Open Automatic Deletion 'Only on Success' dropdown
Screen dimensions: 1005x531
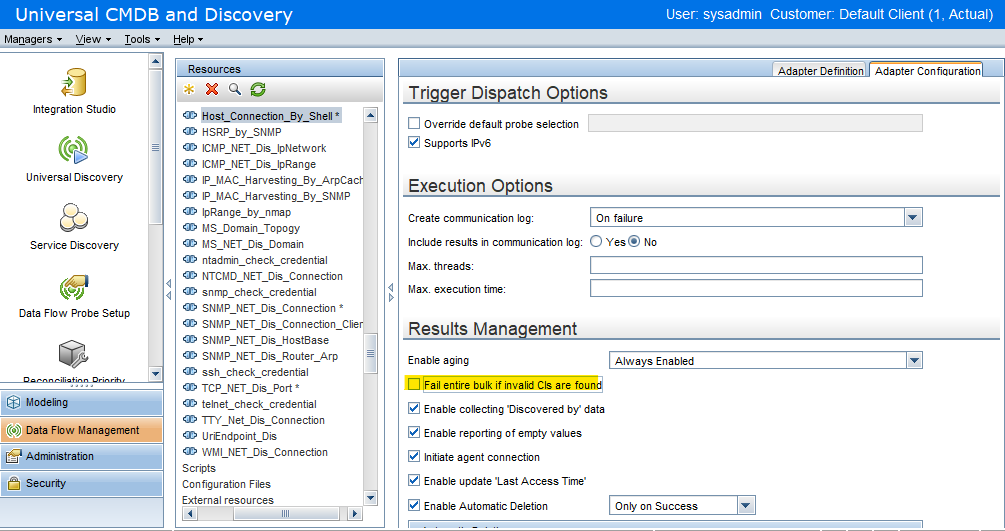pyautogui.click(x=745, y=506)
